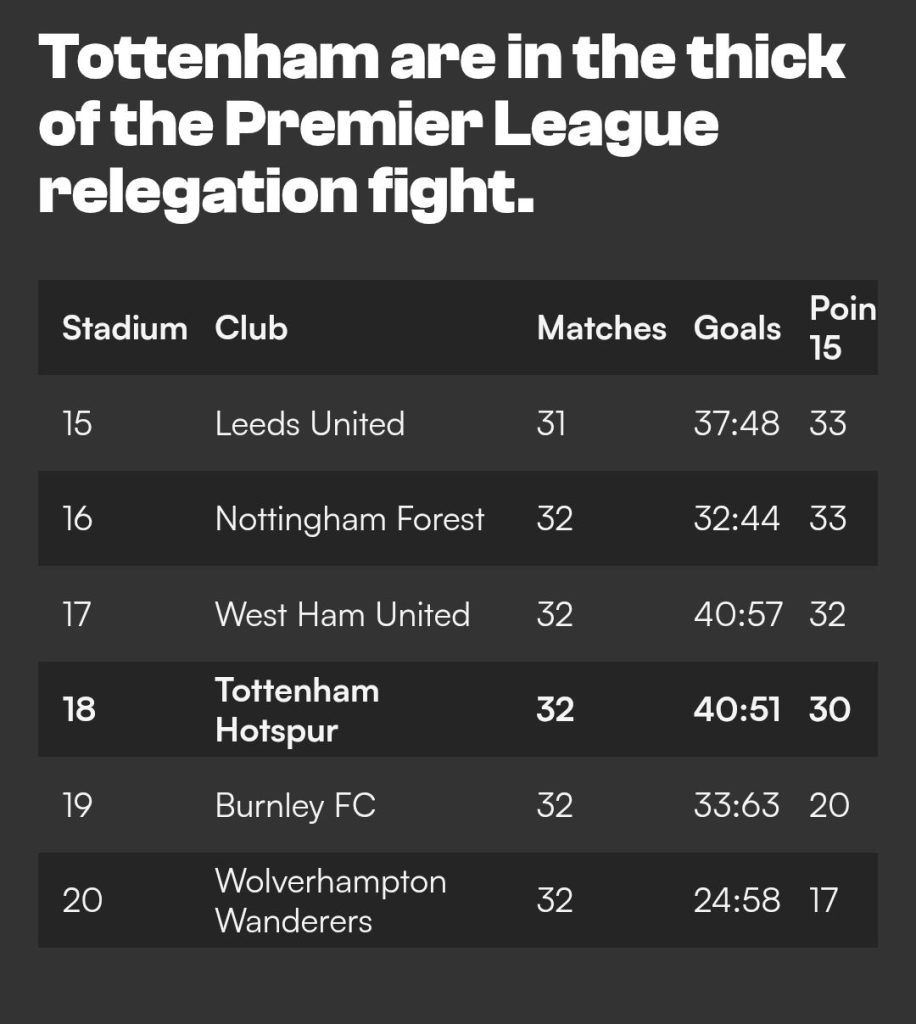Click Nottingham Forest's goals value 32:44

click(736, 519)
